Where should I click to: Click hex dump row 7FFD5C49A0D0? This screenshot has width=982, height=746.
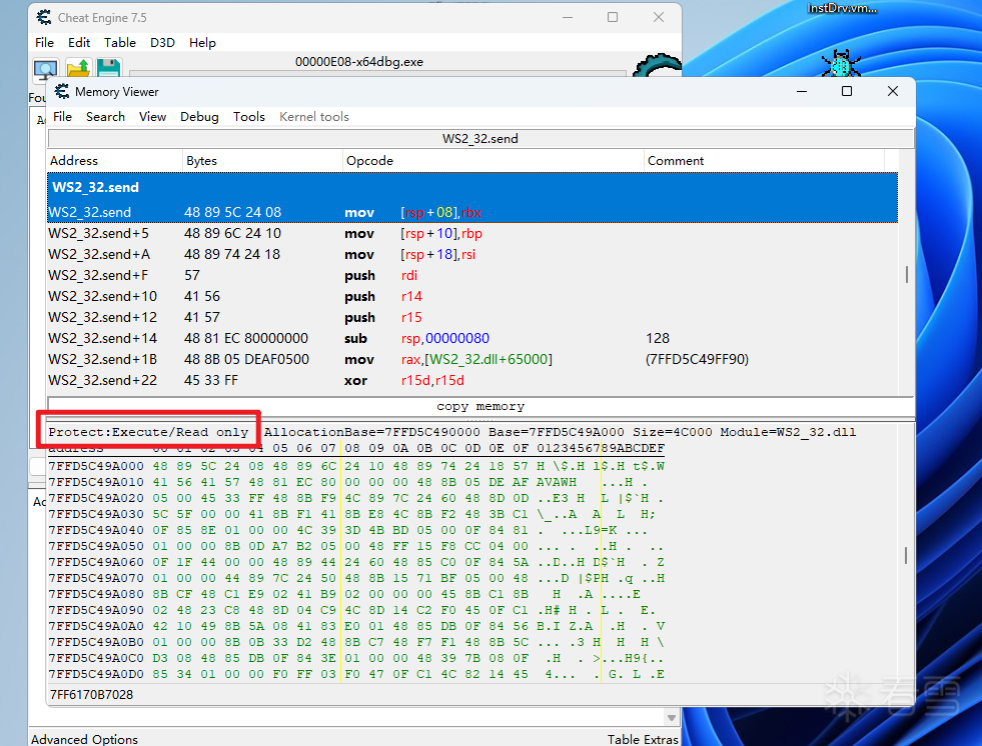[356, 674]
